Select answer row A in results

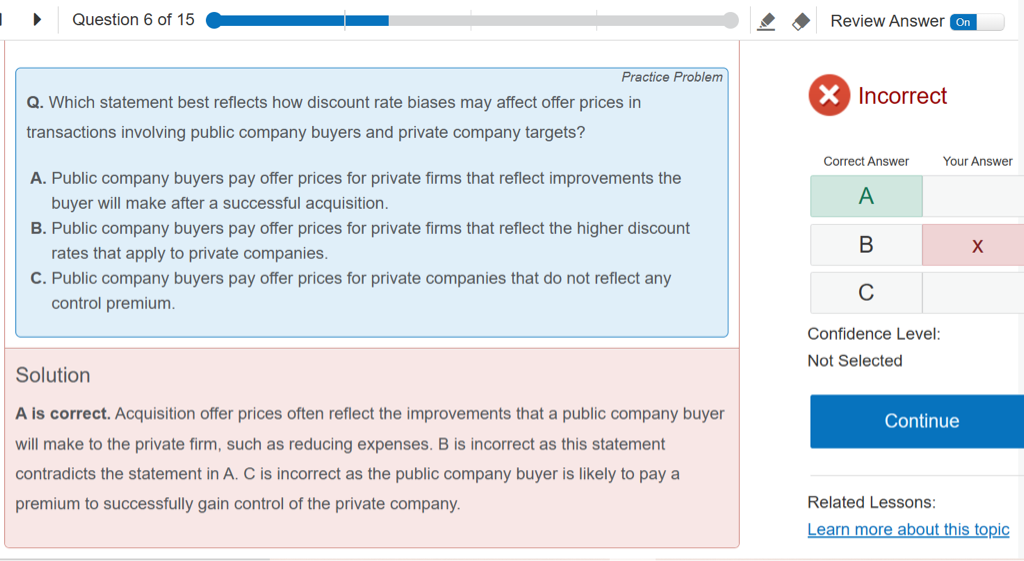point(866,196)
